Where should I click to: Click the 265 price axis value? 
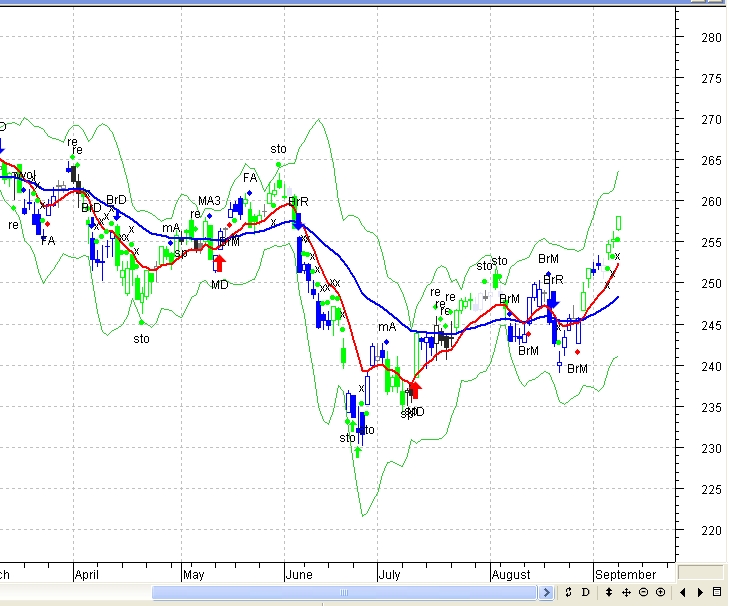pos(711,160)
